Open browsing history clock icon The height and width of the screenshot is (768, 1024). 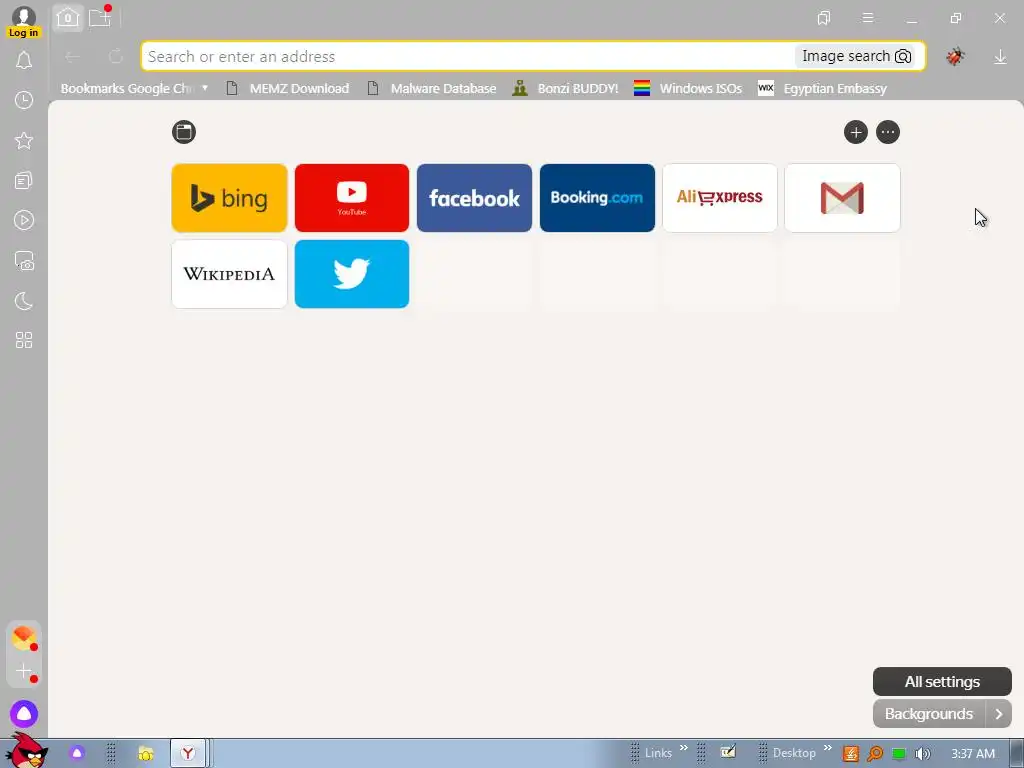pos(24,100)
